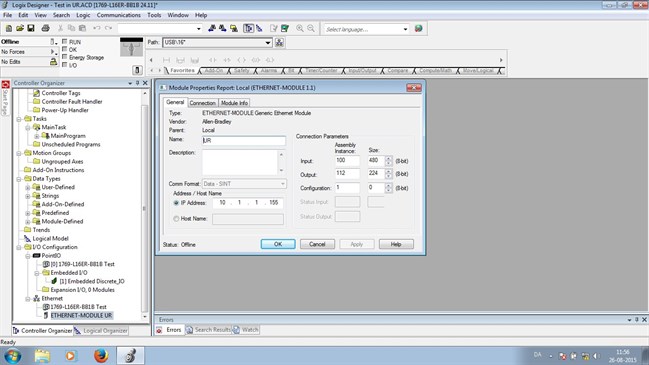Screen dimensions: 649x365
Task: Switch to the Logical Organizer tab
Action: [101, 331]
